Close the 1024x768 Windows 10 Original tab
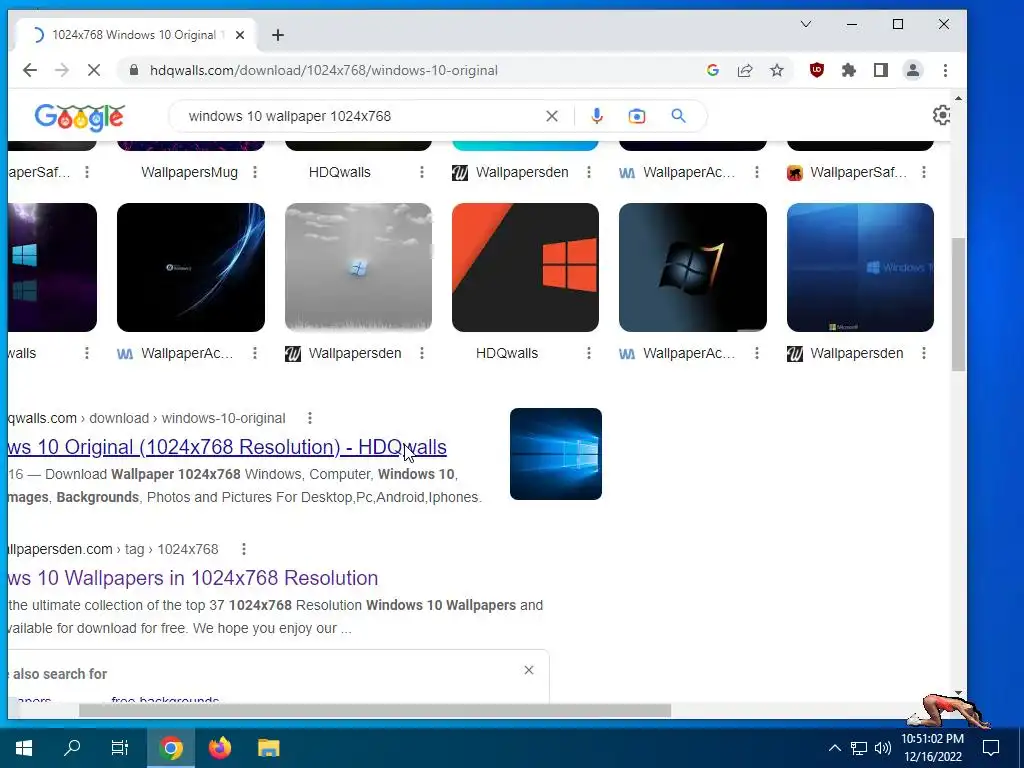Viewport: 1024px width, 768px height. 240,35
